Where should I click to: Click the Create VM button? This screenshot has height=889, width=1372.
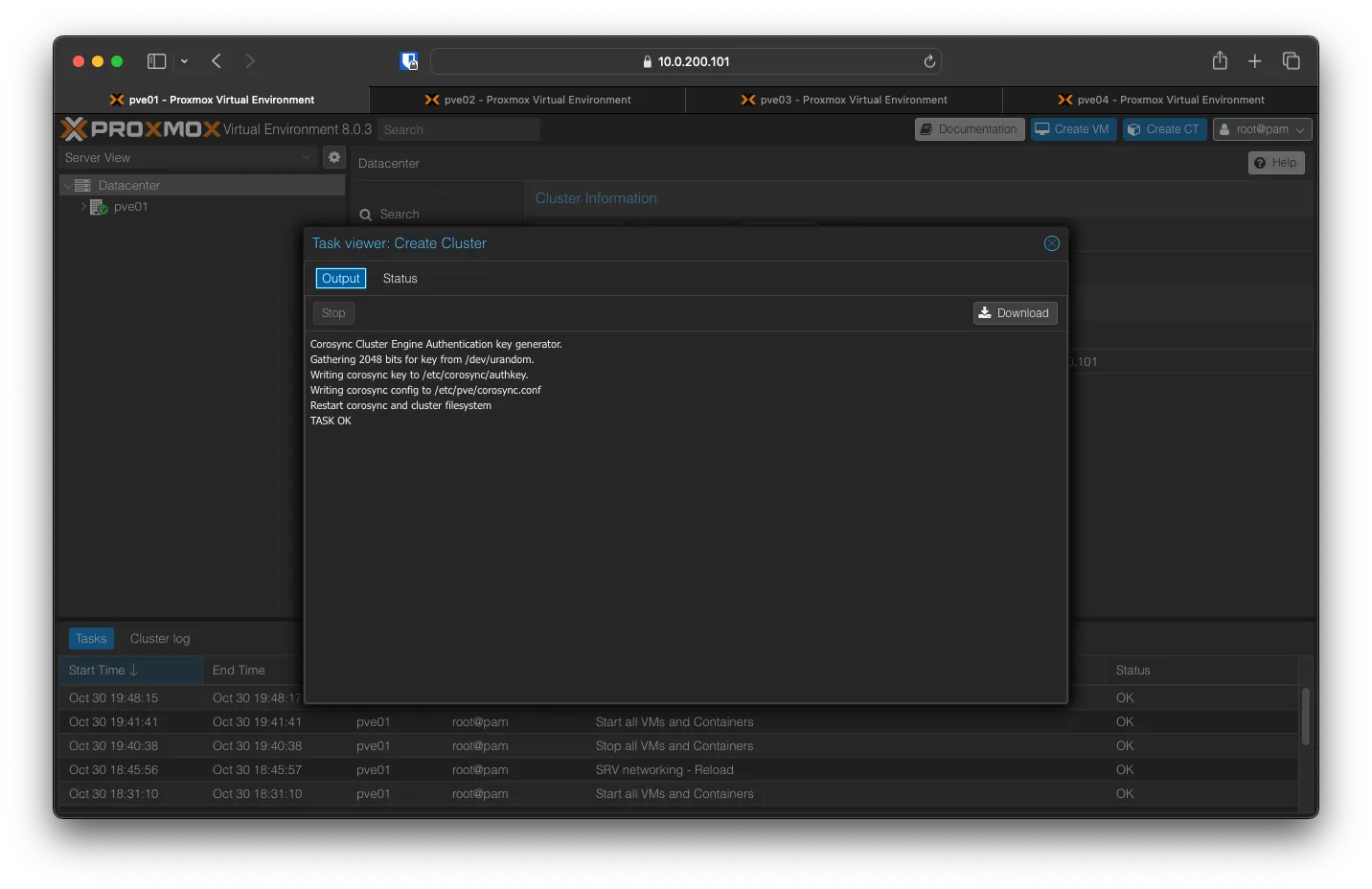1073,129
